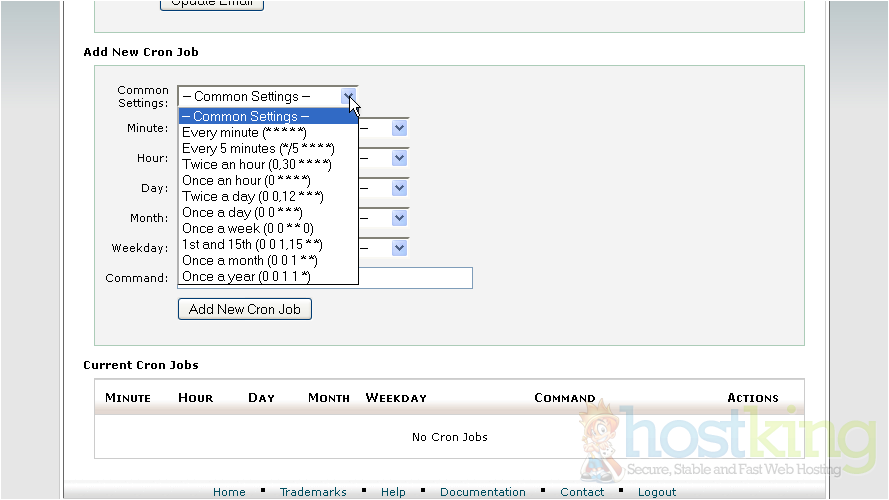Select 'Once a day' option
This screenshot has height=500, width=889.
click(241, 212)
